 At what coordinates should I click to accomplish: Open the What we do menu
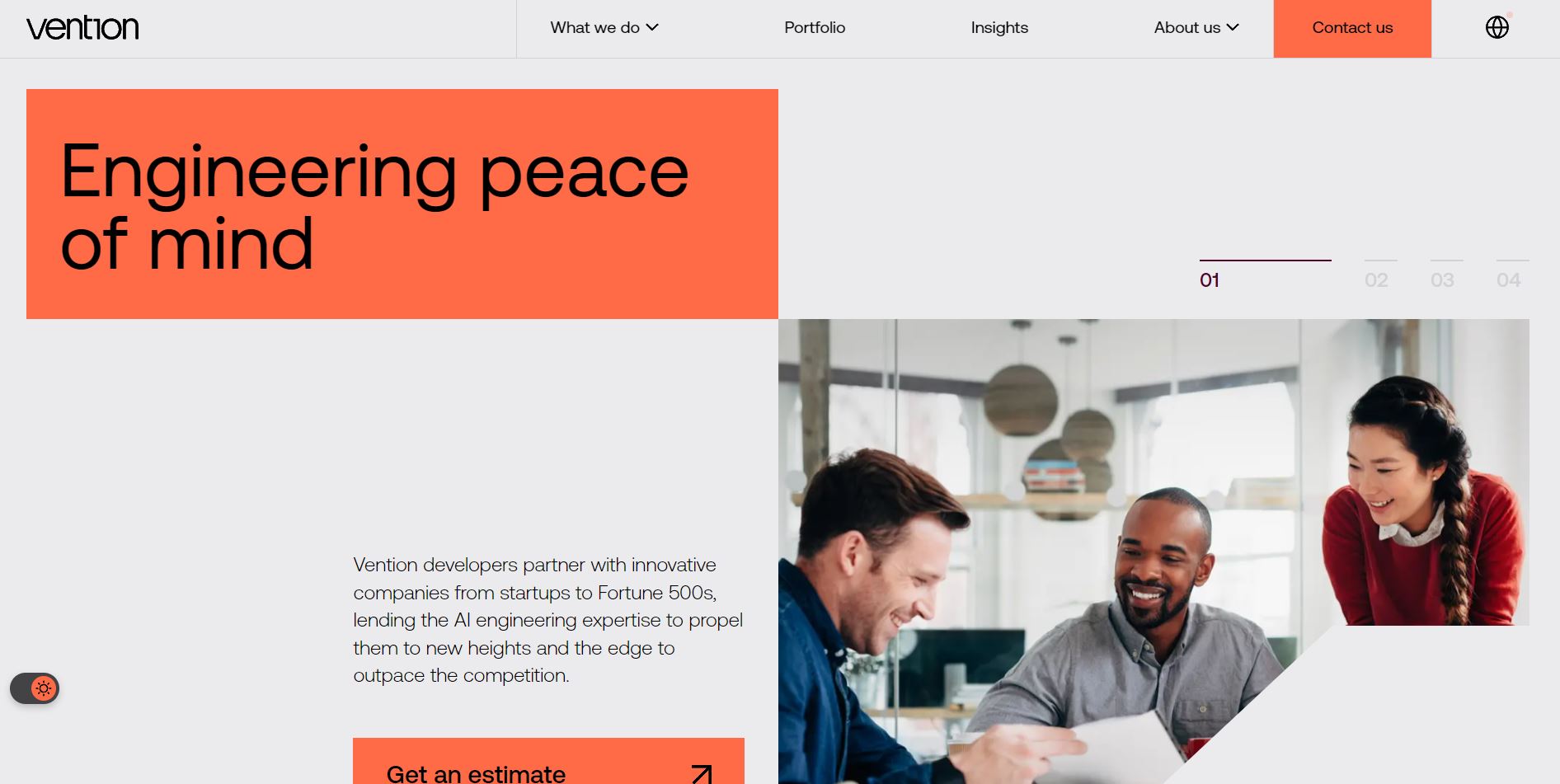[x=604, y=27]
